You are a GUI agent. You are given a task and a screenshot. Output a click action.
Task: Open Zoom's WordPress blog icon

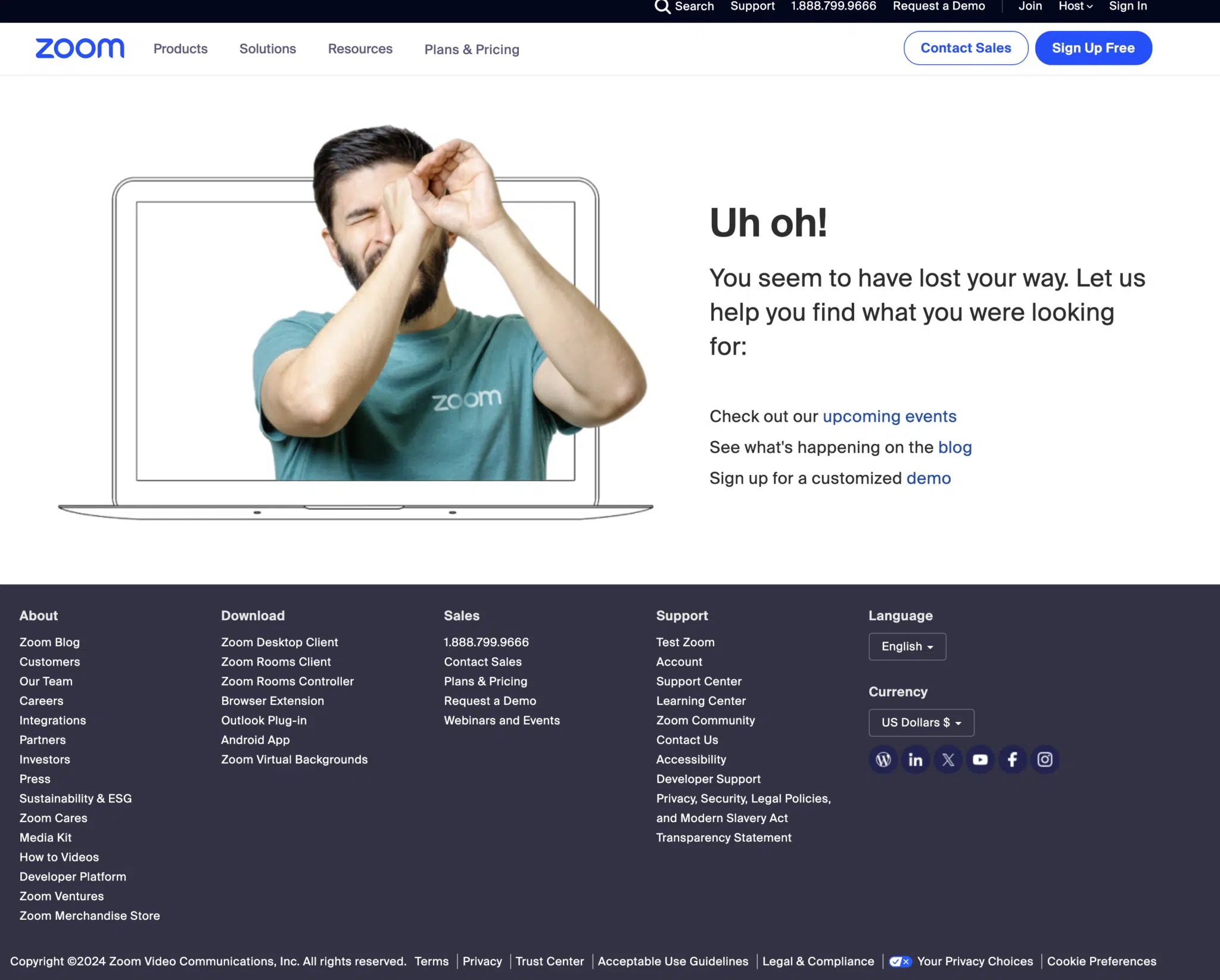883,760
